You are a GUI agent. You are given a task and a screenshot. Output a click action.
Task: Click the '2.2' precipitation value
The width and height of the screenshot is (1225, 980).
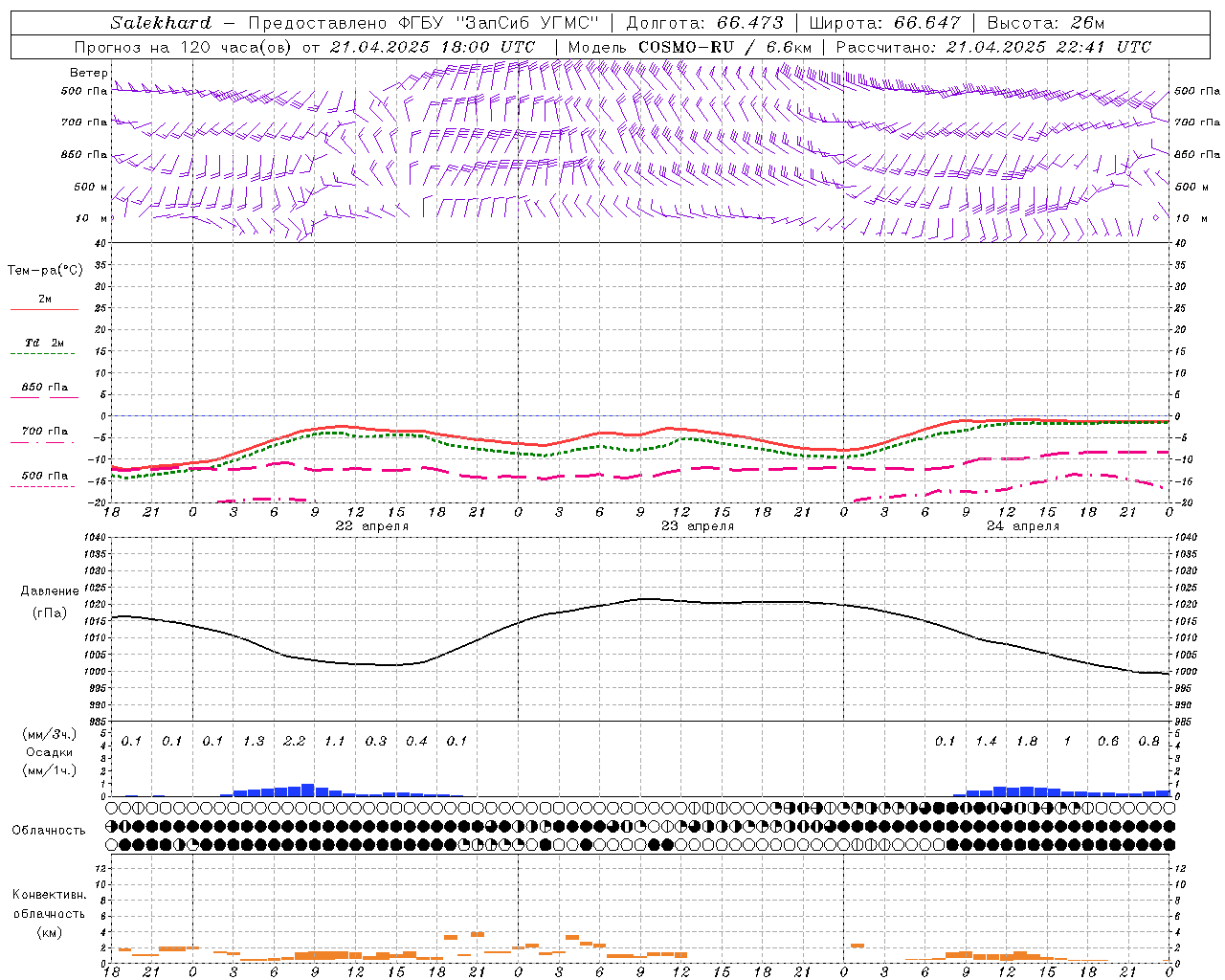(295, 742)
